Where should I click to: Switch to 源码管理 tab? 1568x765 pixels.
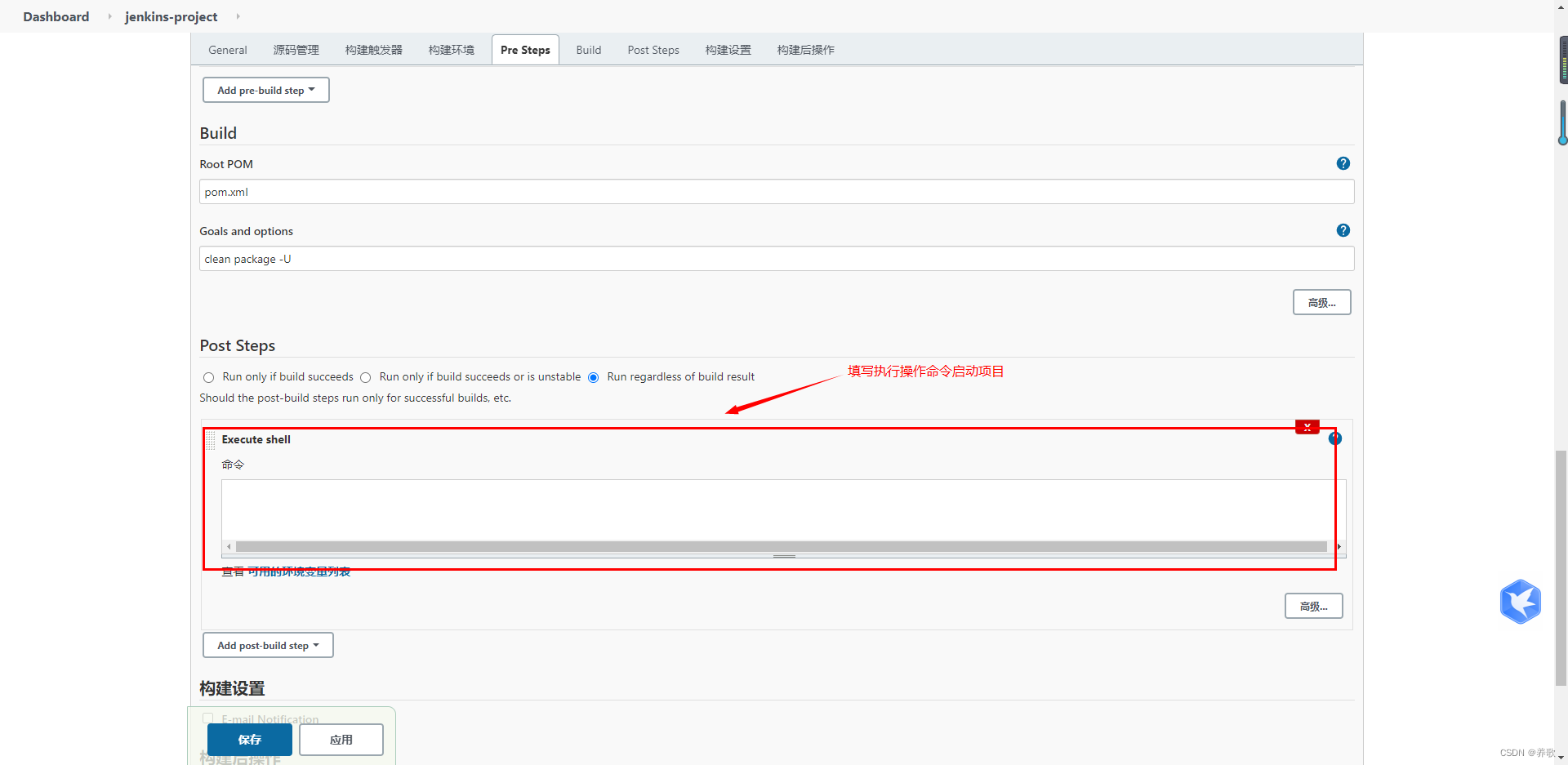pos(296,50)
